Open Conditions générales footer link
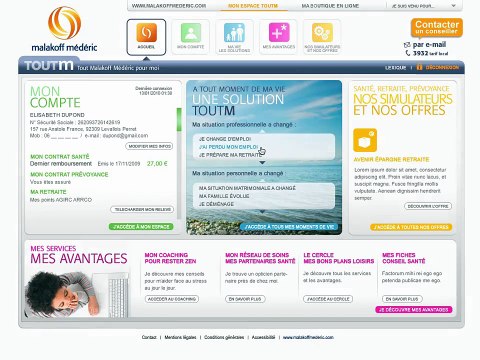 [224, 337]
